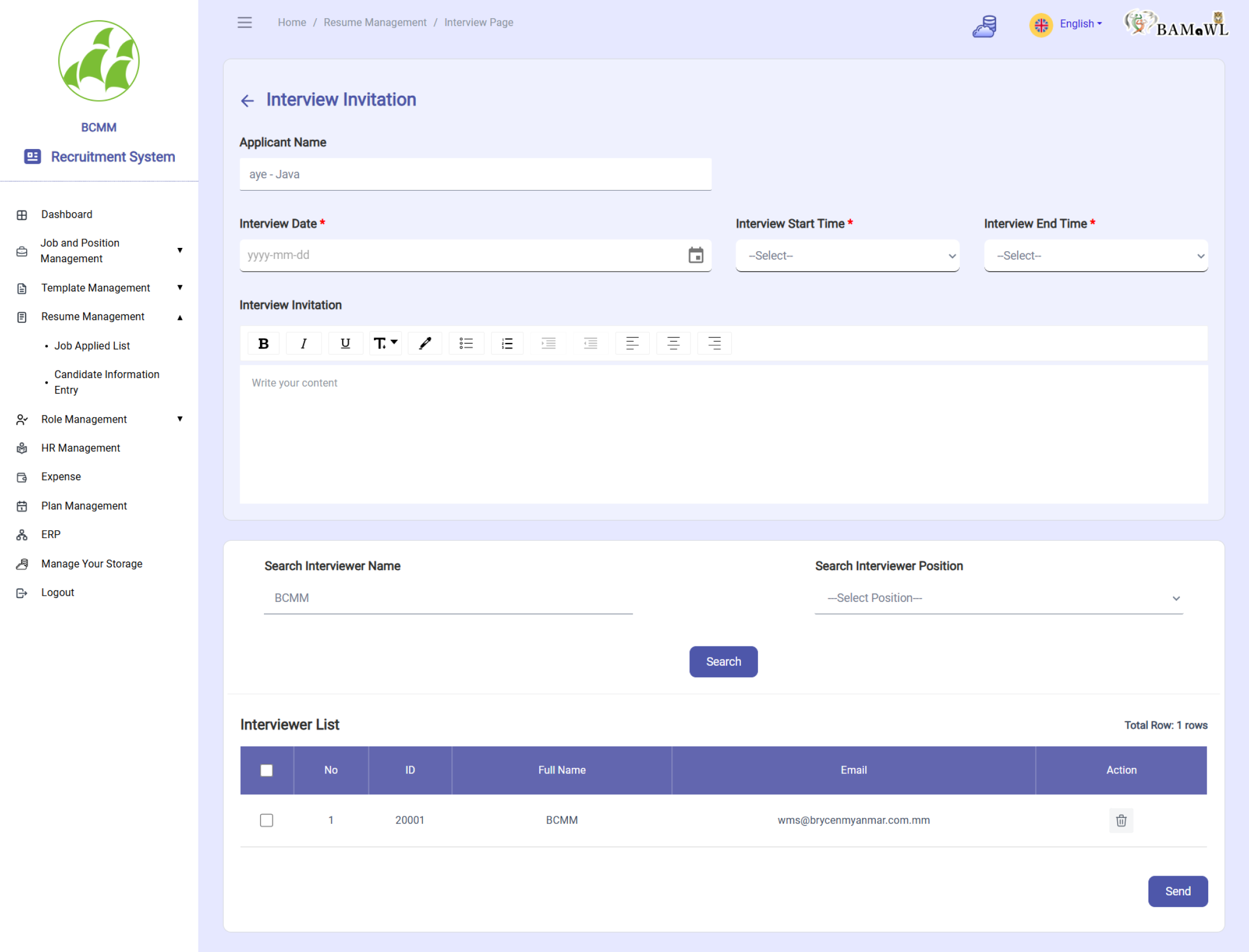Viewport: 1249px width, 952px height.
Task: Open Expense menu item
Action: pyautogui.click(x=60, y=477)
